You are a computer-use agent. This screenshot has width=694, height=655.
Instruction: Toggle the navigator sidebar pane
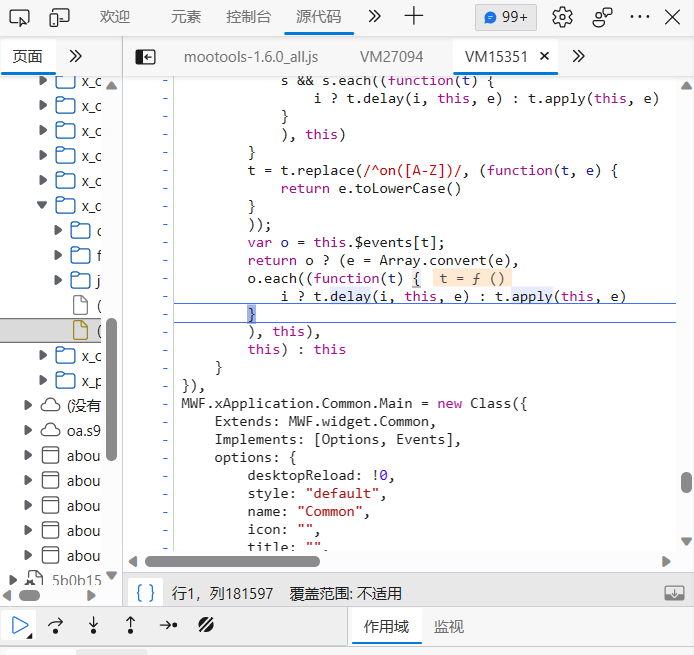click(x=146, y=57)
